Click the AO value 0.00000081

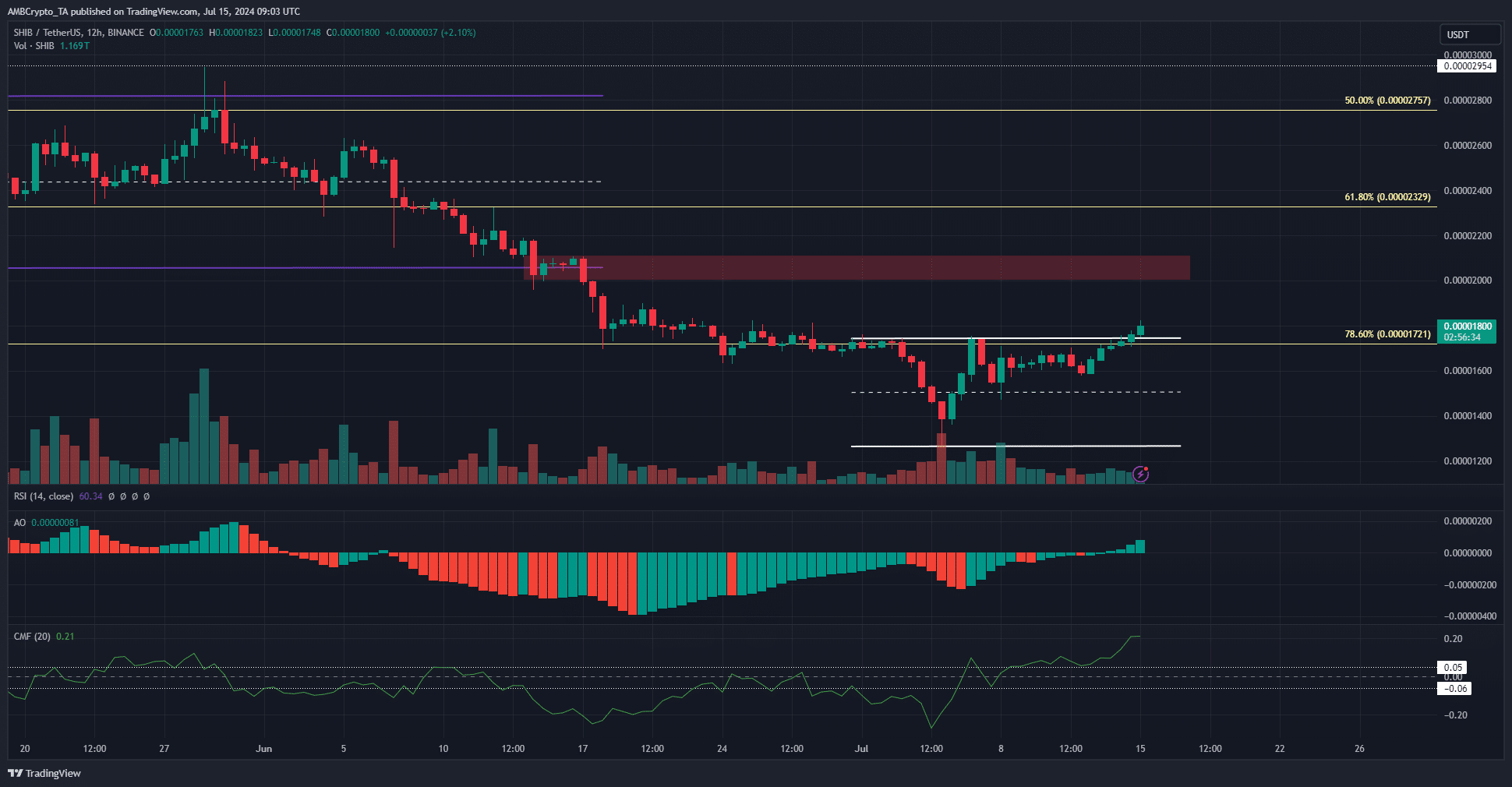pyautogui.click(x=55, y=523)
